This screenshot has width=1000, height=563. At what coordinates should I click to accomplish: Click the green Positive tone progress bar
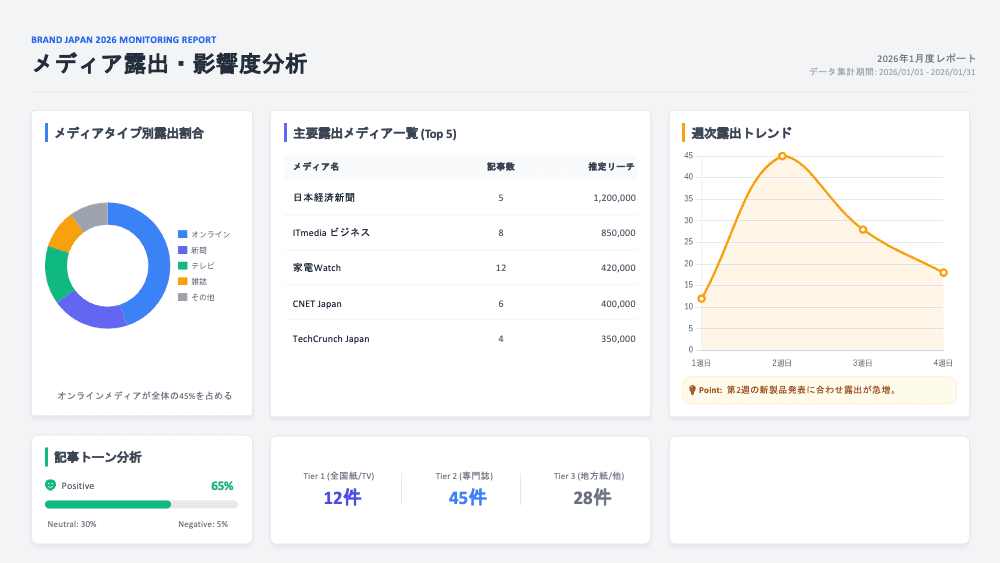coord(109,504)
